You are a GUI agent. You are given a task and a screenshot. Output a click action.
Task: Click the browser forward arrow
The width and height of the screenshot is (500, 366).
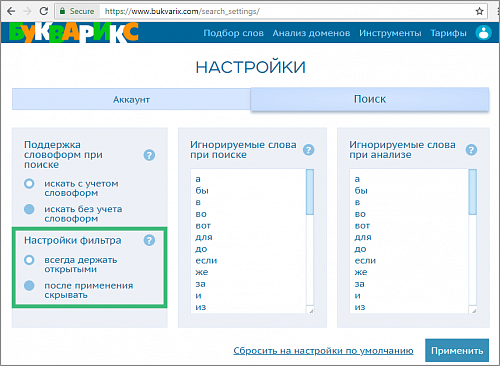(x=27, y=11)
